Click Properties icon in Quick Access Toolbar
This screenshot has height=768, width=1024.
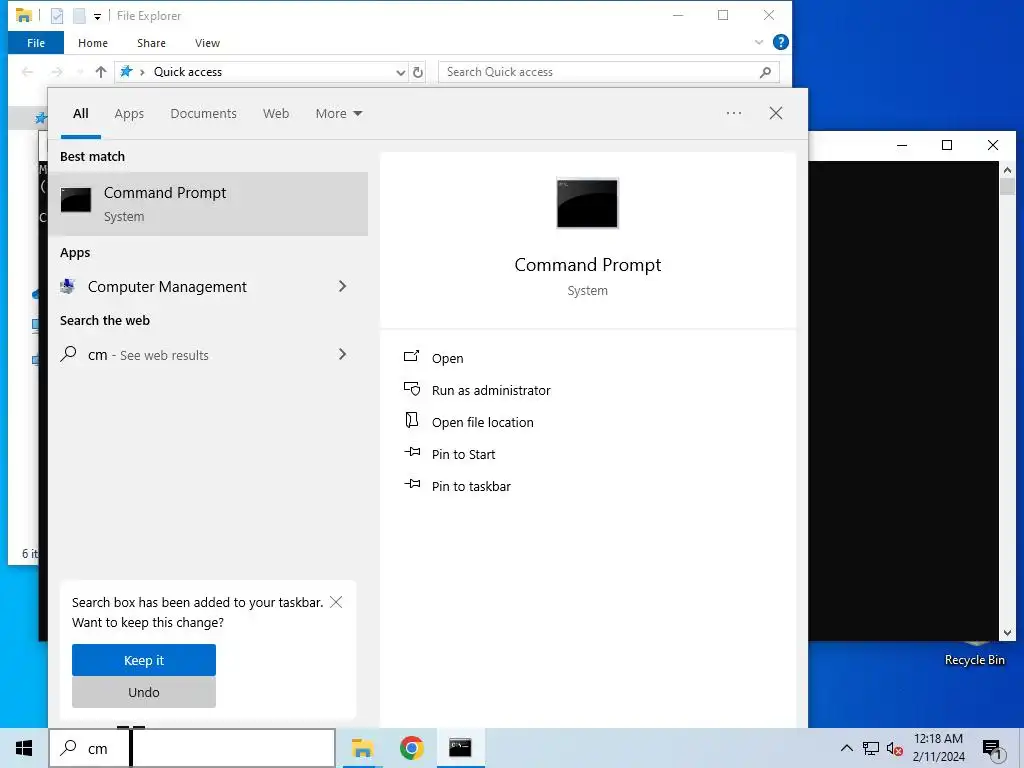click(x=57, y=16)
